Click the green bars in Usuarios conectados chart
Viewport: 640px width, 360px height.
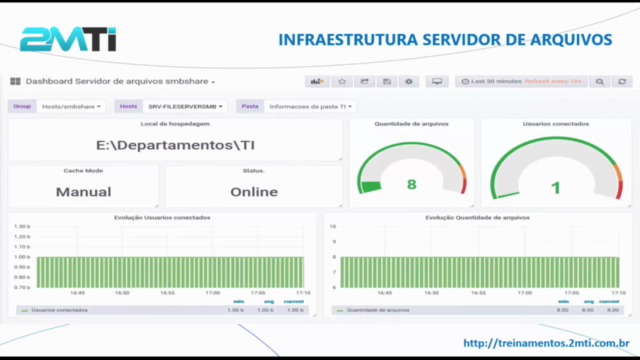(170, 272)
